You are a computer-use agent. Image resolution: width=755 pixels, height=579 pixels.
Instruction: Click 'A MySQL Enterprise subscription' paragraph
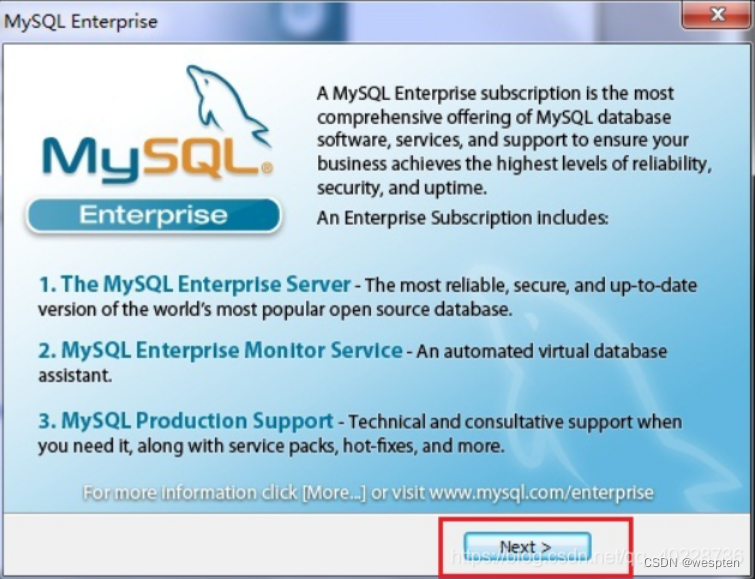[514, 140]
